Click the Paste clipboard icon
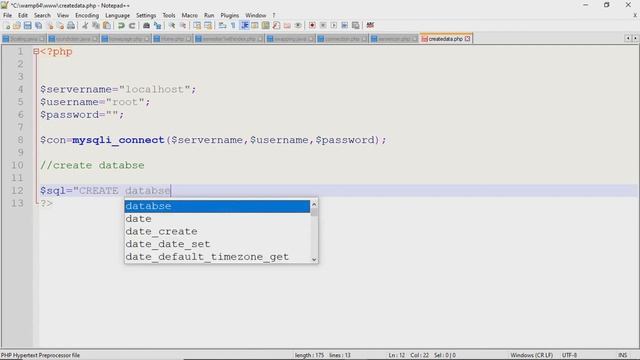This screenshot has height=360, width=640. [x=107, y=26]
